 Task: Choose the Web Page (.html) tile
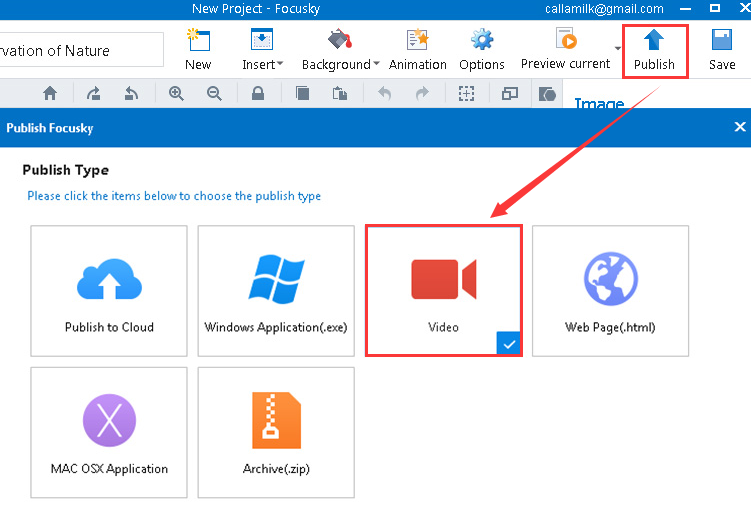pyautogui.click(x=610, y=290)
